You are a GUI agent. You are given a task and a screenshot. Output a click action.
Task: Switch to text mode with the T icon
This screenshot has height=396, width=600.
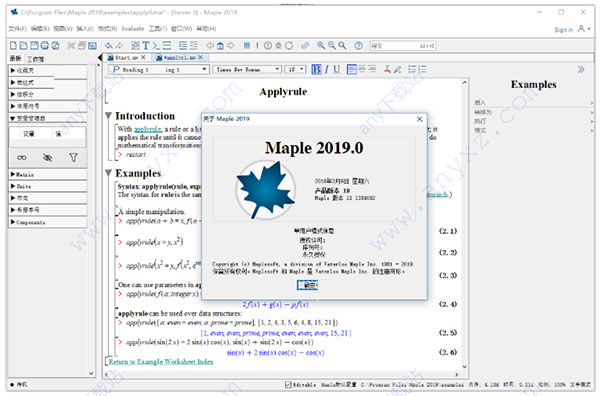tap(146, 46)
